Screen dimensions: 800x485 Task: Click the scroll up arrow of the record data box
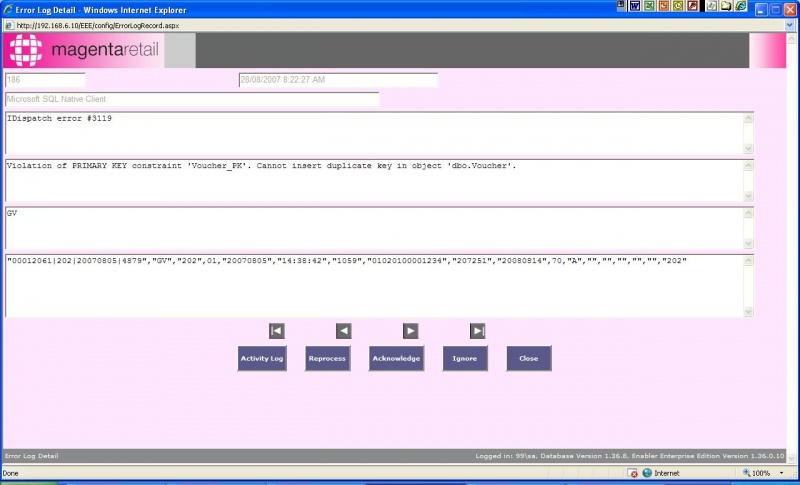(748, 261)
